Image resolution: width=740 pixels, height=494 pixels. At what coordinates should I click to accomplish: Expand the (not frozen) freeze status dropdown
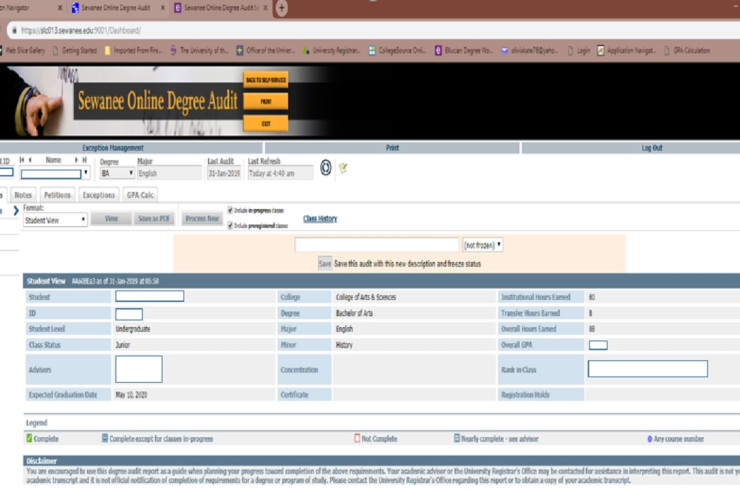click(x=482, y=245)
